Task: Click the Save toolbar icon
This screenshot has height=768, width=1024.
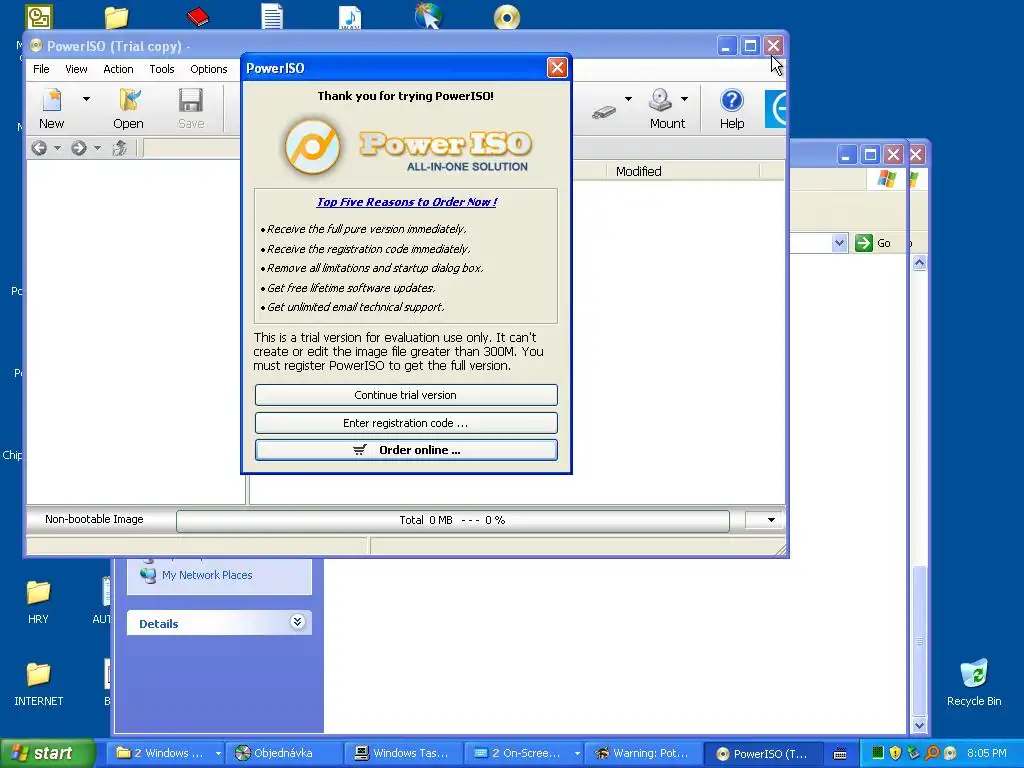Action: pos(191,108)
